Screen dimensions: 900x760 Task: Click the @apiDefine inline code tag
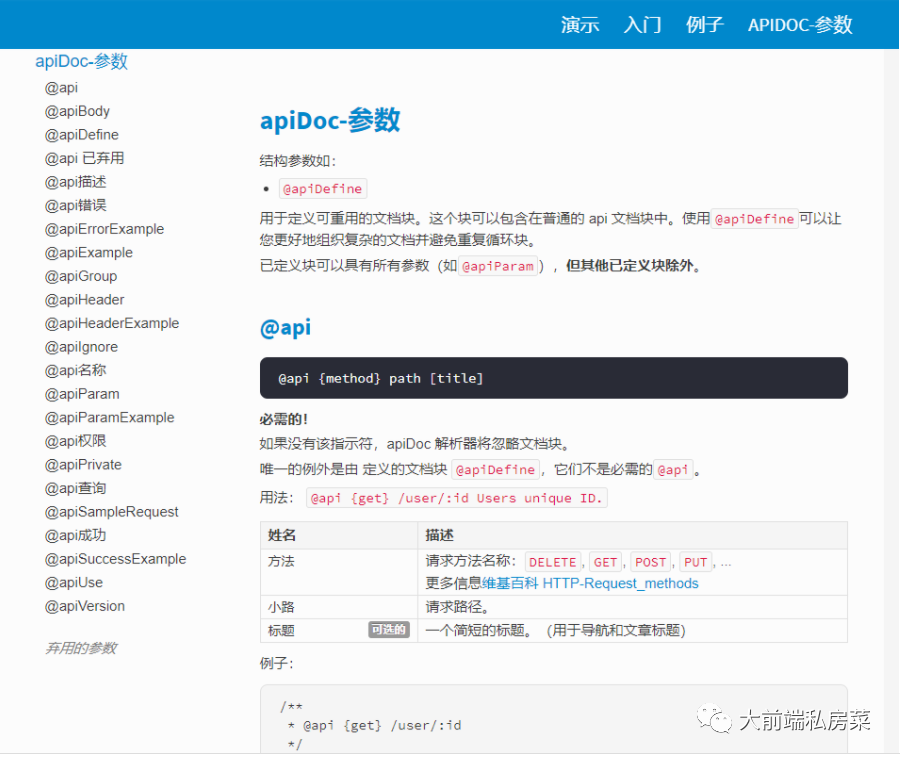coord(322,188)
